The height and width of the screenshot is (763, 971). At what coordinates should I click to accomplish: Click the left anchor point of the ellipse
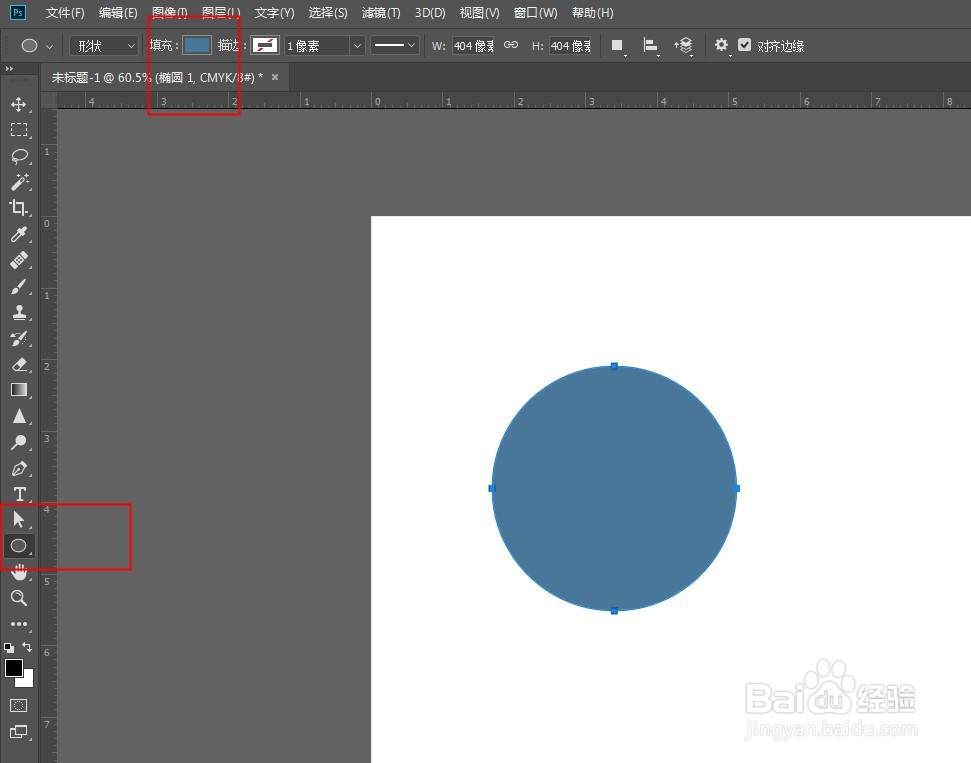[492, 488]
